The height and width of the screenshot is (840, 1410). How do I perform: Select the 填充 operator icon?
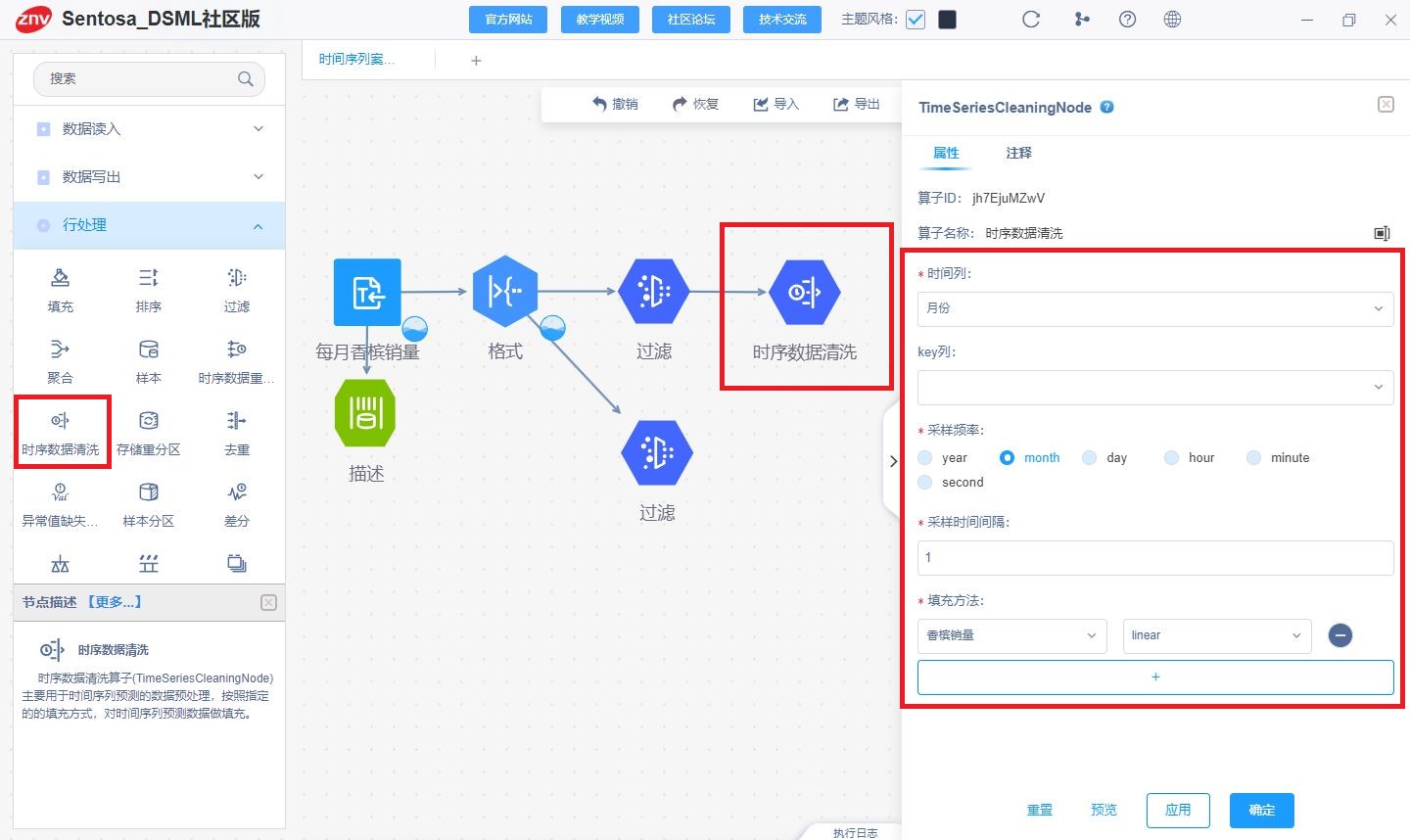click(x=60, y=278)
